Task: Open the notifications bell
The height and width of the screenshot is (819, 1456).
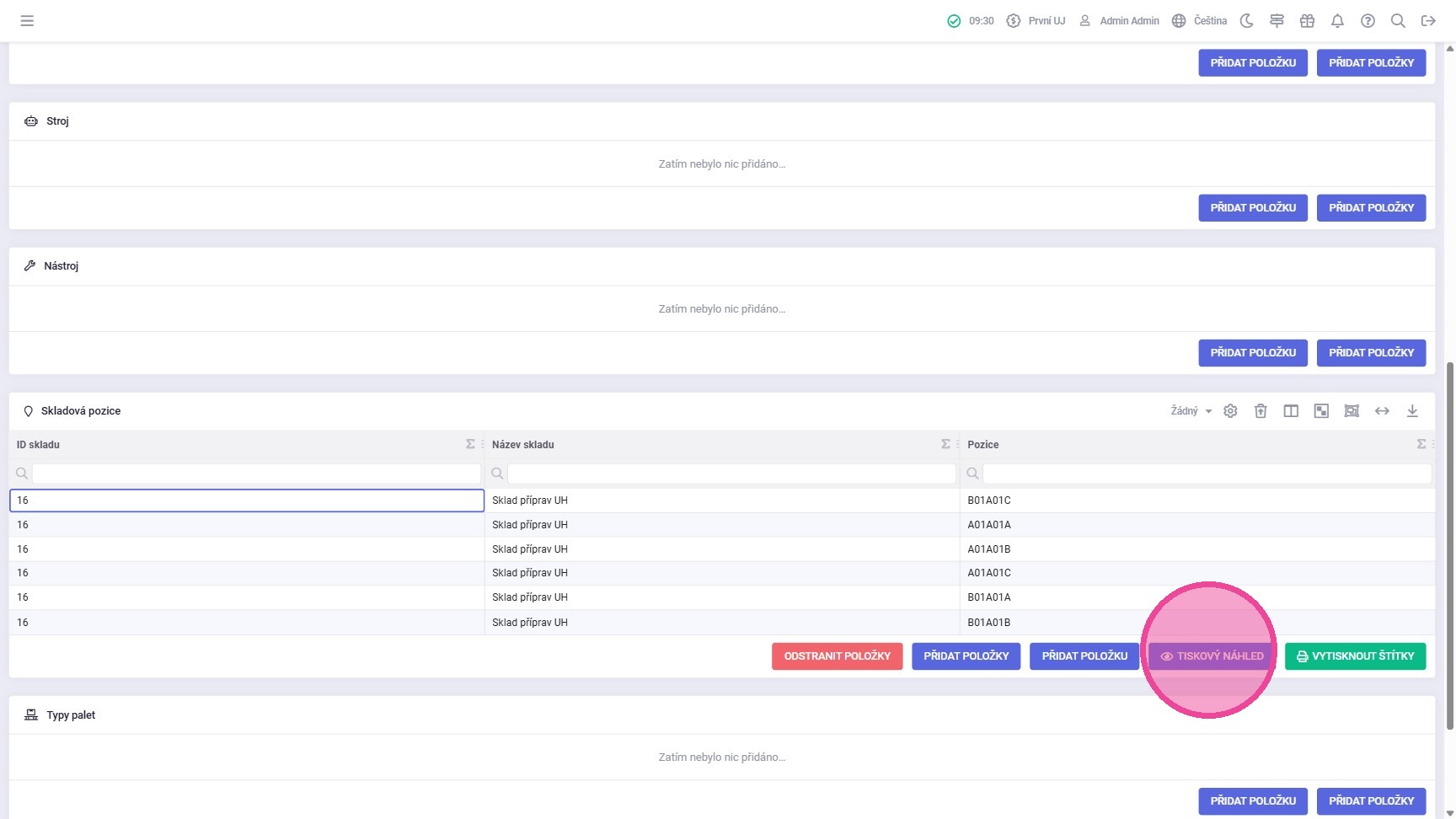Action: pos(1337,21)
